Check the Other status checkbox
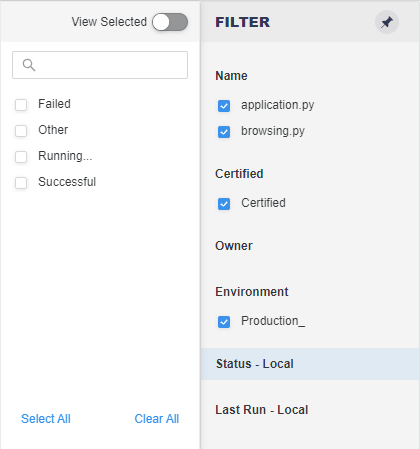Screen dimensions: 420x449 coord(21,131)
